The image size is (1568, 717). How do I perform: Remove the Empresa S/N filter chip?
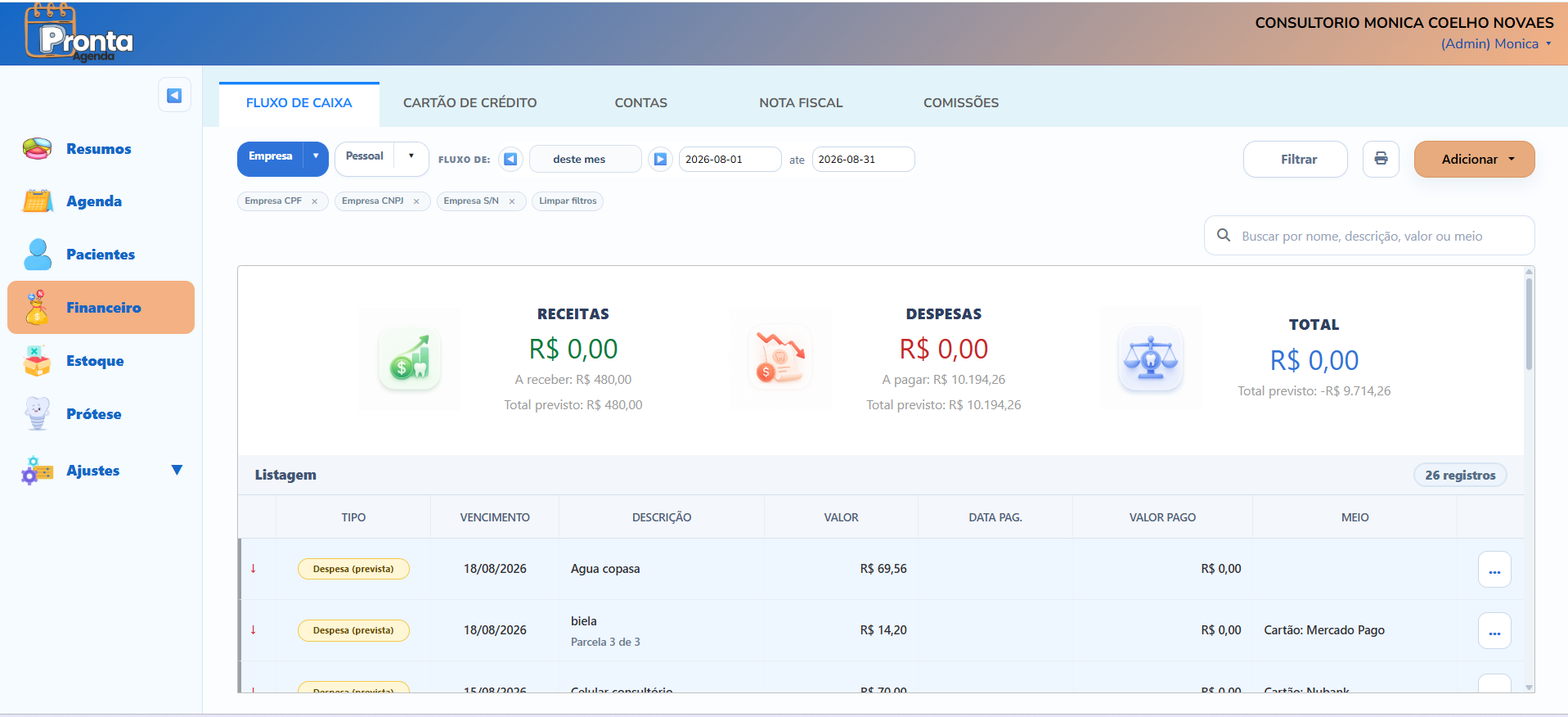(512, 201)
